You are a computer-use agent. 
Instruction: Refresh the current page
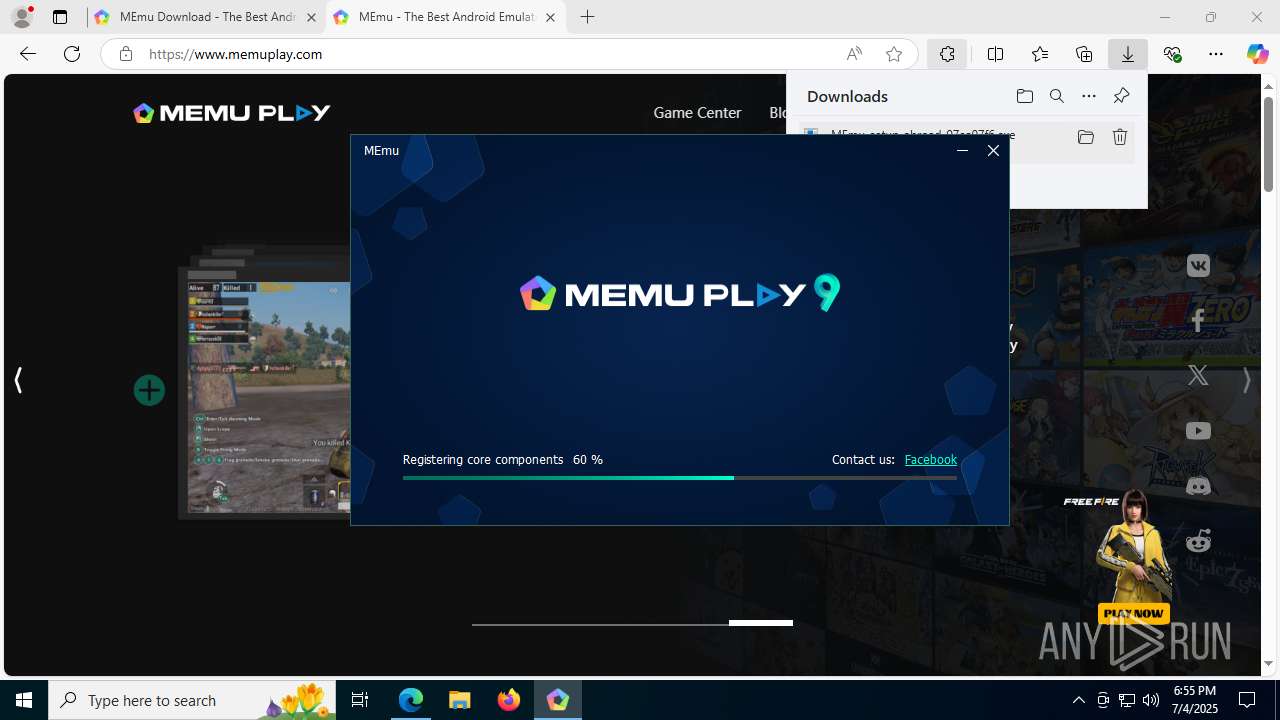(x=72, y=54)
